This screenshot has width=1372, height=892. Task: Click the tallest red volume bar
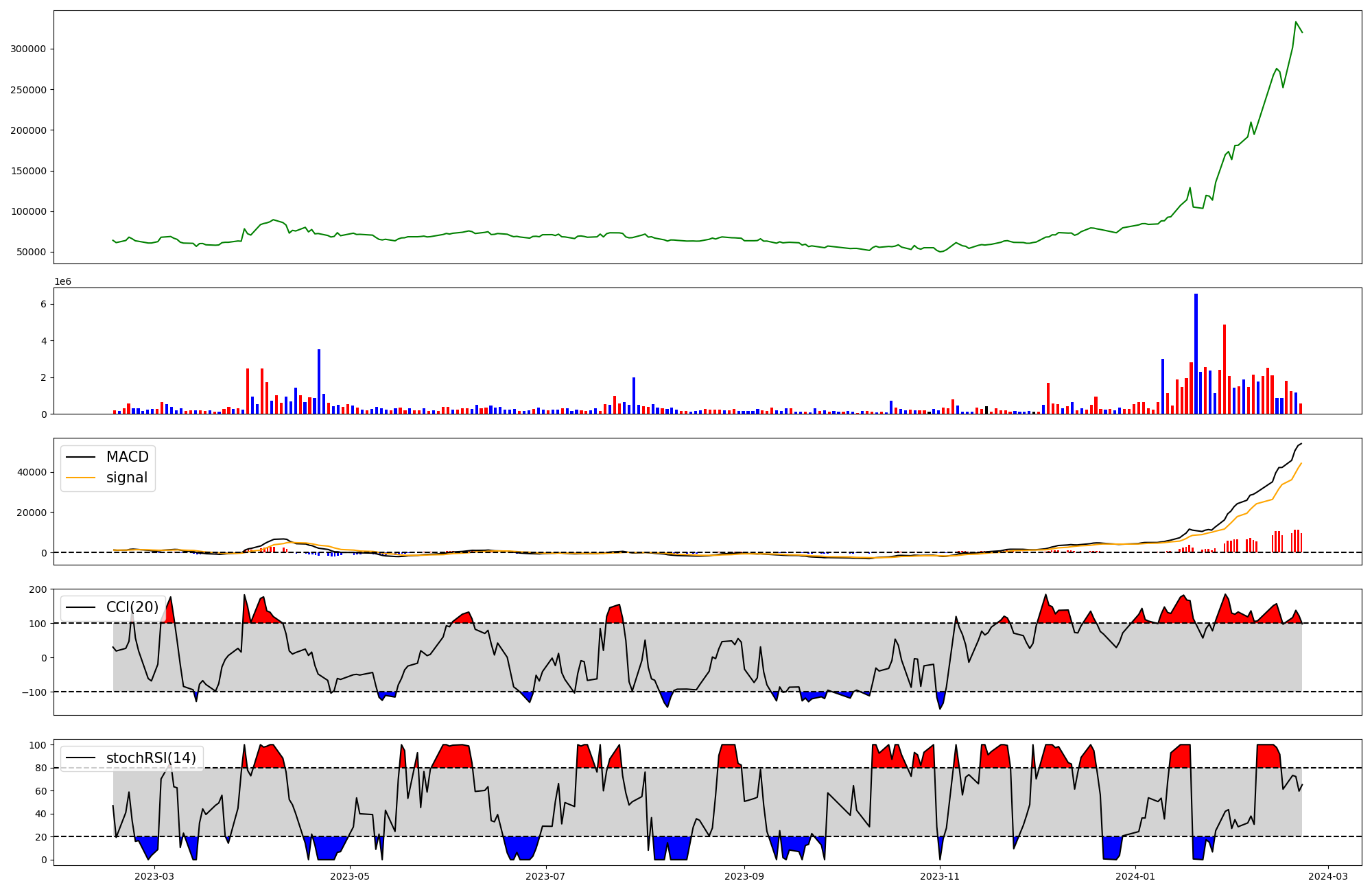1225,369
